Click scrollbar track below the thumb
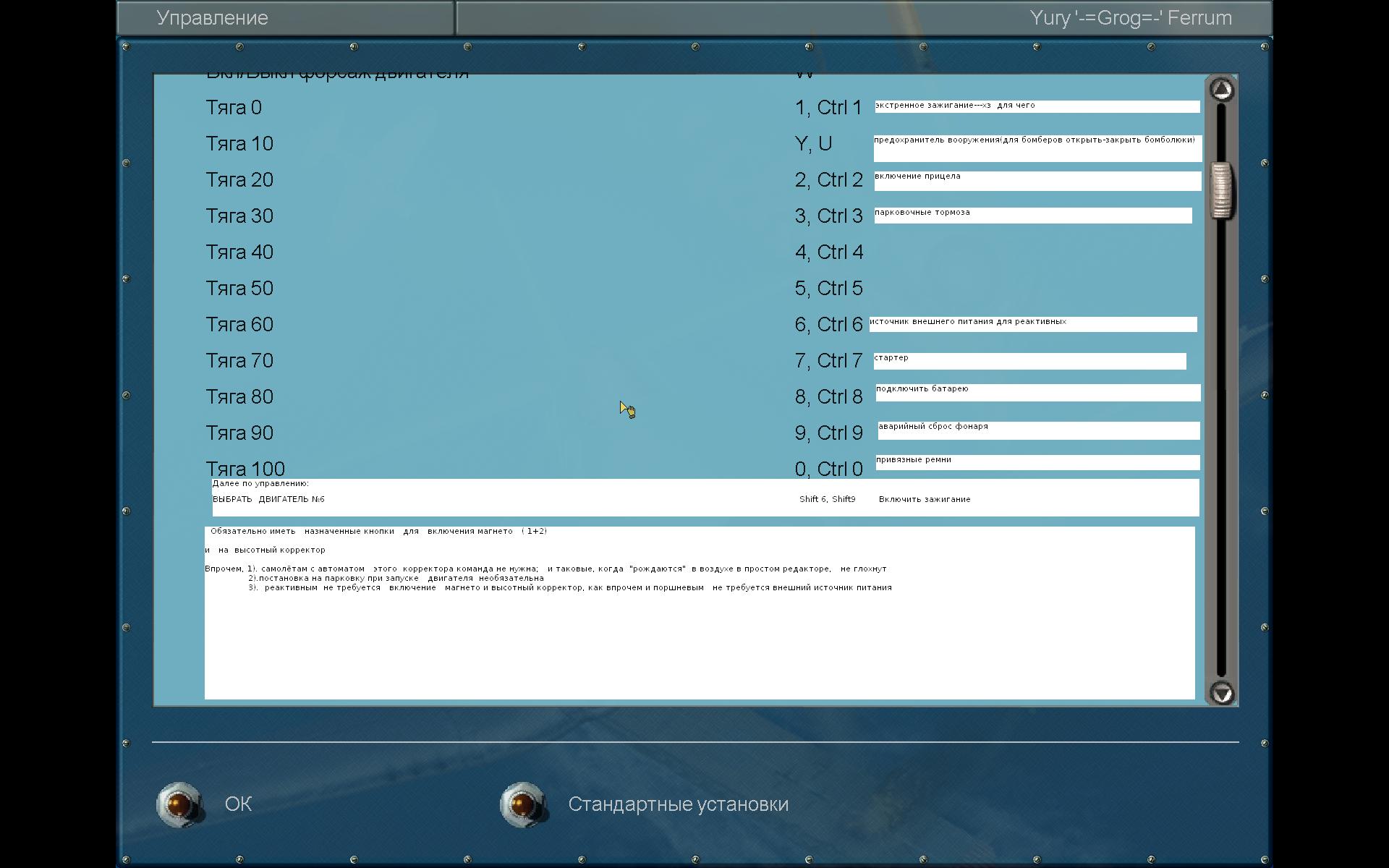This screenshot has width=1389, height=868. tap(1222, 448)
